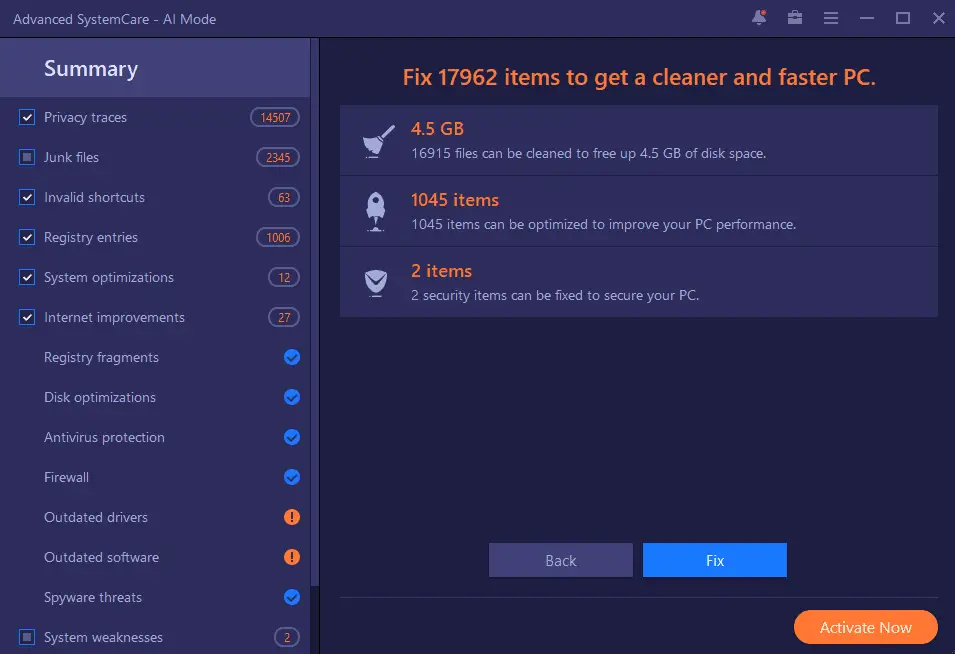Click the 2 security items description

pyautogui.click(x=555, y=295)
